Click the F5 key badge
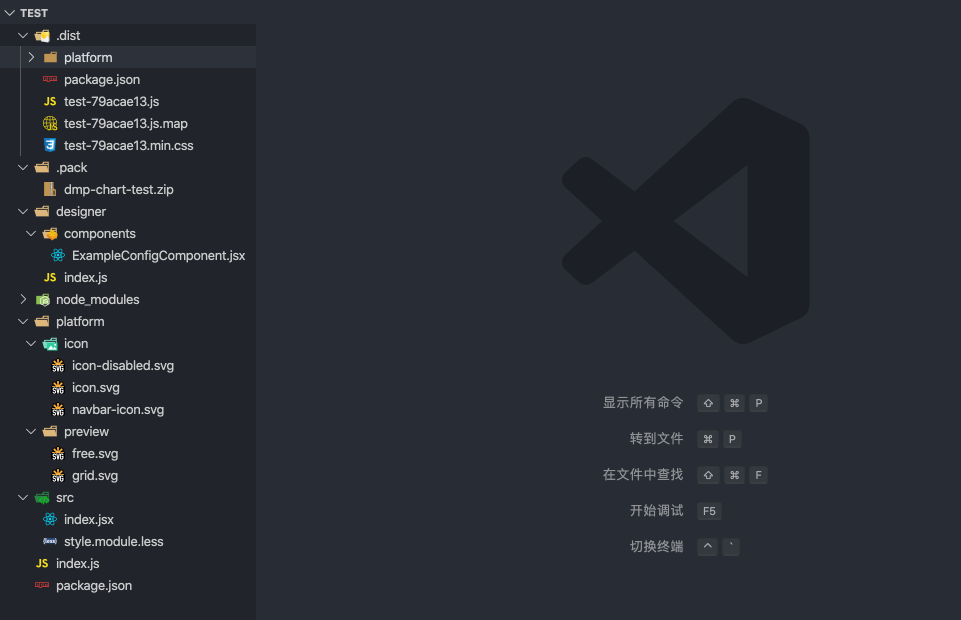Viewport: 961px width, 620px height. click(709, 511)
